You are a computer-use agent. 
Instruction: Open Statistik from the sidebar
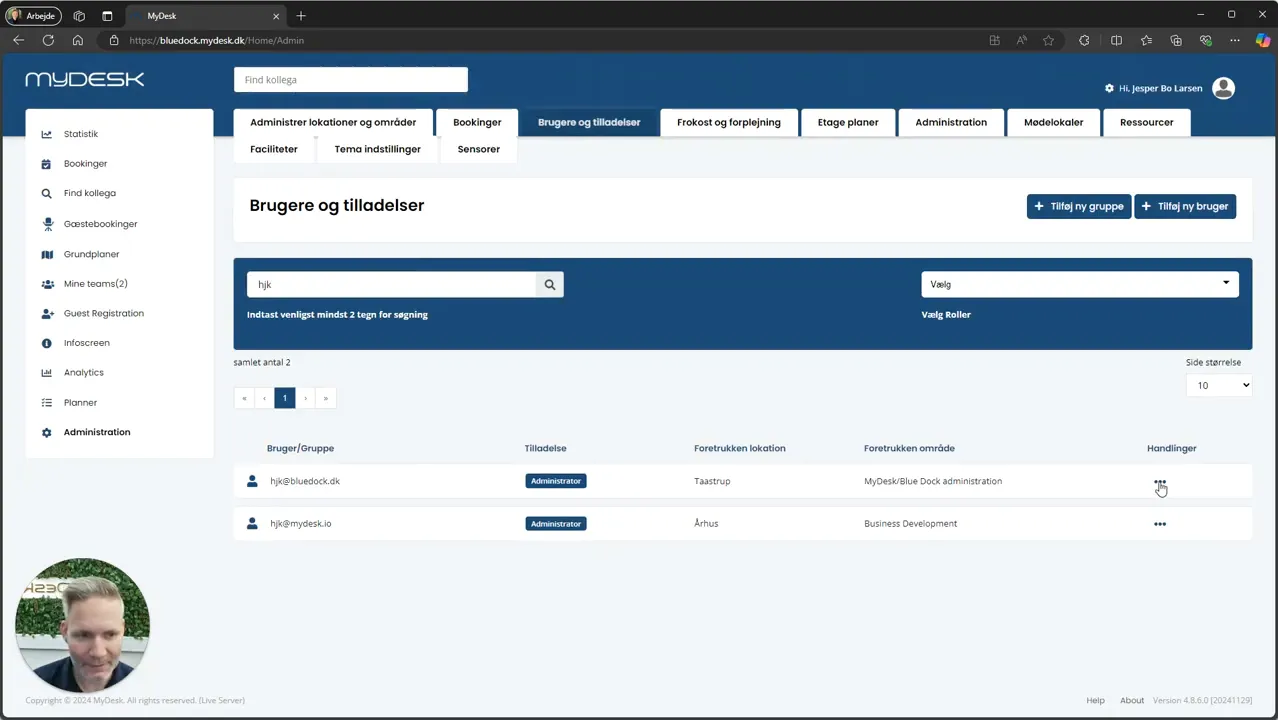pyautogui.click(x=80, y=134)
